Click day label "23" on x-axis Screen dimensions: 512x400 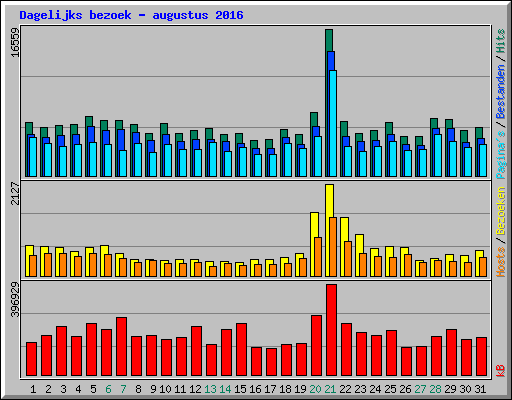(x=360, y=389)
